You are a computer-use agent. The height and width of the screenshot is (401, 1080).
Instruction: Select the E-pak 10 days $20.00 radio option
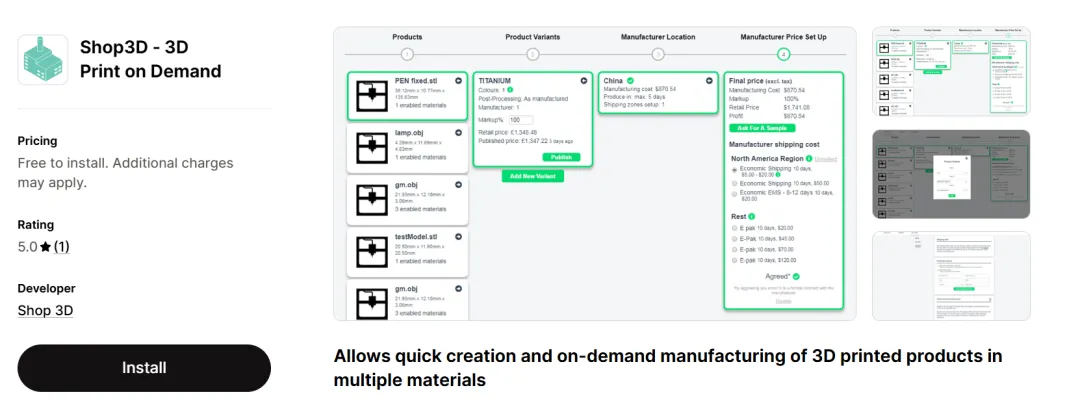(736, 228)
